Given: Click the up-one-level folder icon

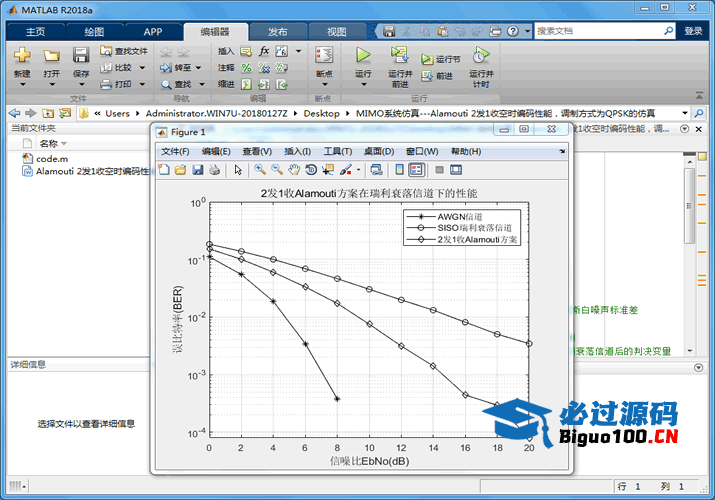Looking at the screenshot, I should 48,113.
